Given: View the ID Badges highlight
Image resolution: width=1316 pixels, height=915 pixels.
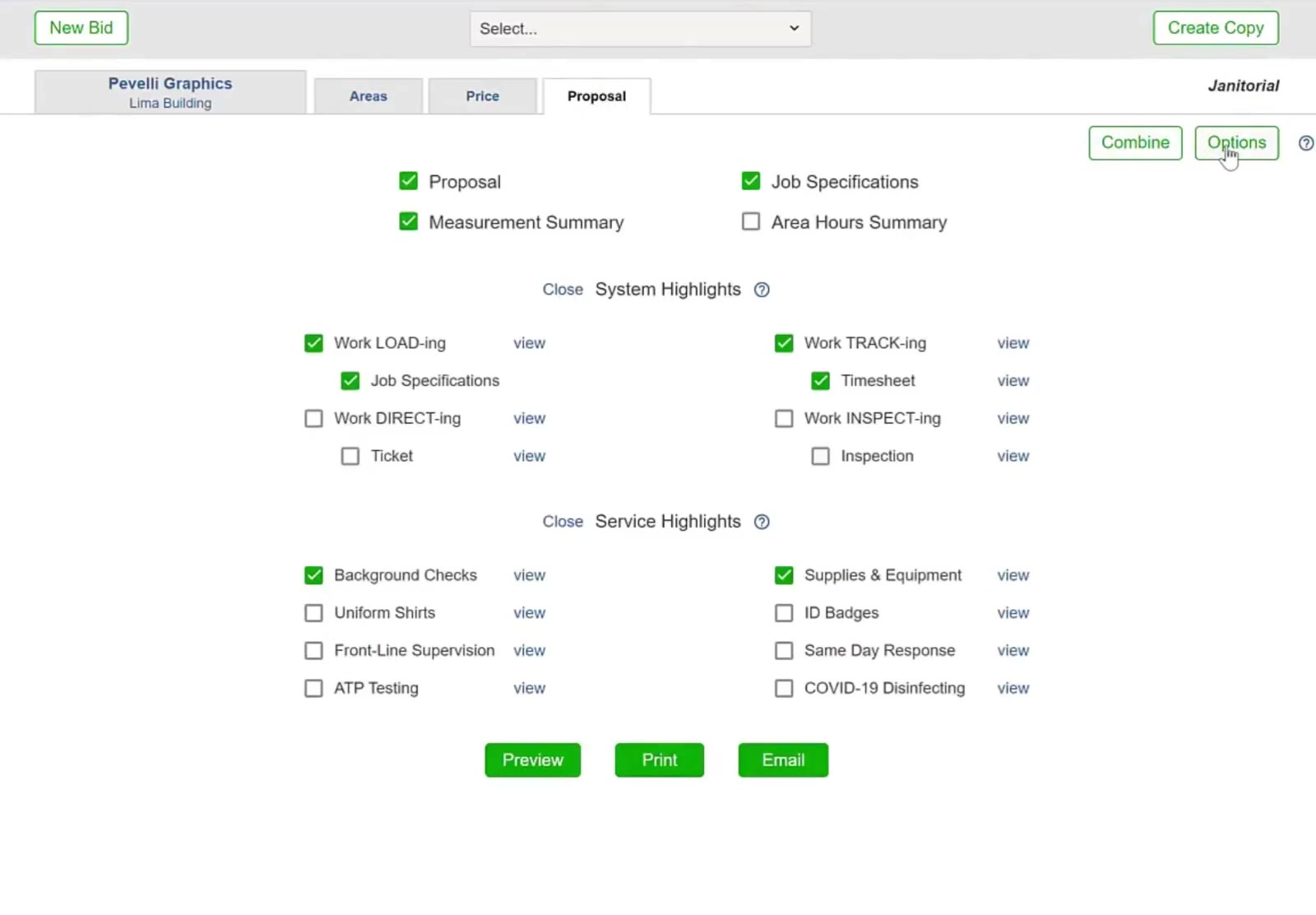Looking at the screenshot, I should 1012,613.
